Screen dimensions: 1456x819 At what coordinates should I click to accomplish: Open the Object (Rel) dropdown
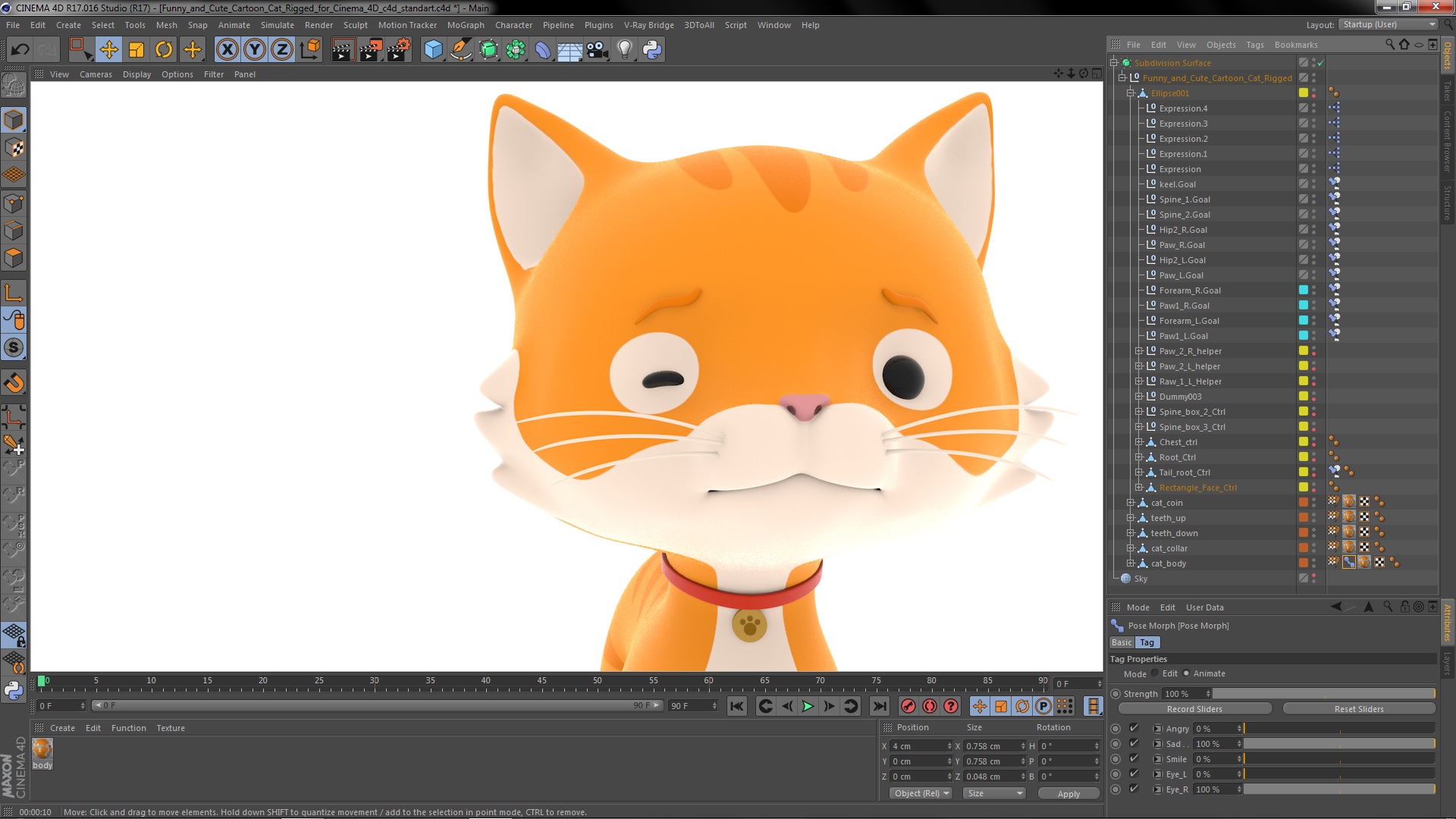(x=921, y=793)
